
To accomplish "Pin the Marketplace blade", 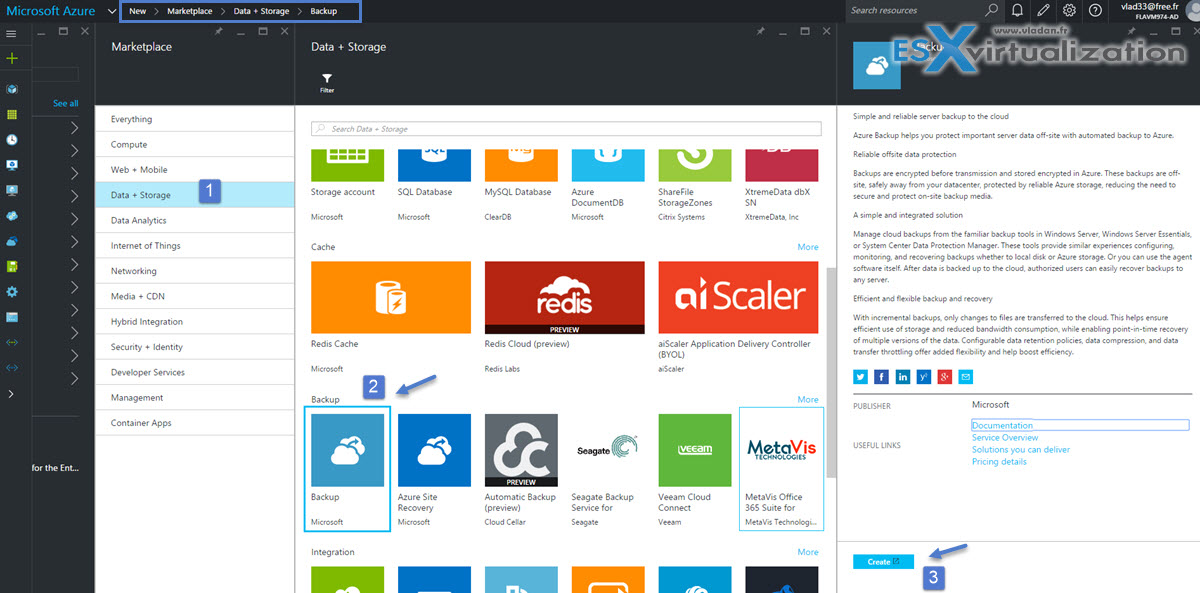I will click(x=219, y=31).
